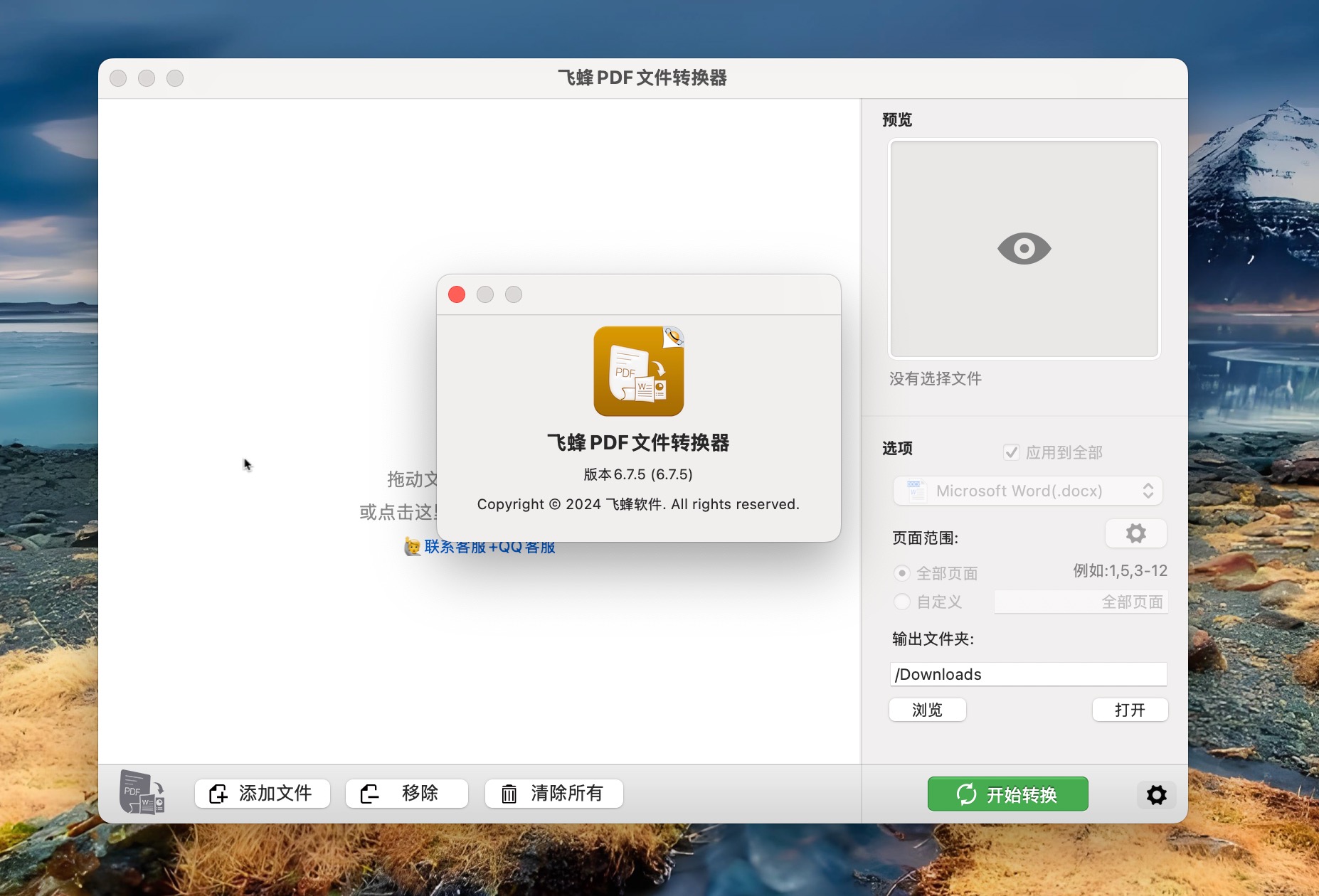Click the About dialog minimize button
Screen dimensions: 1319x896
click(485, 294)
